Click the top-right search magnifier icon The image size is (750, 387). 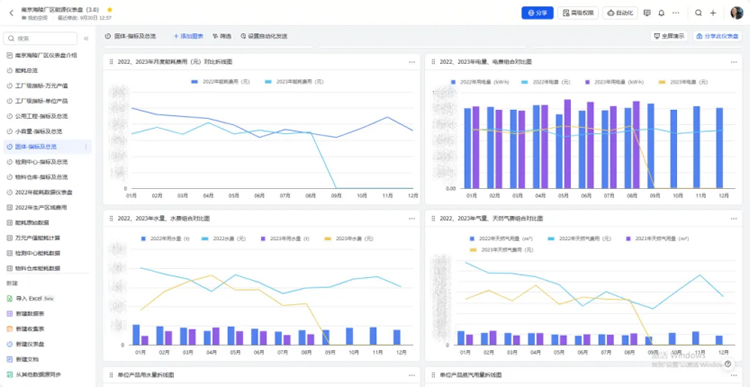coord(698,13)
